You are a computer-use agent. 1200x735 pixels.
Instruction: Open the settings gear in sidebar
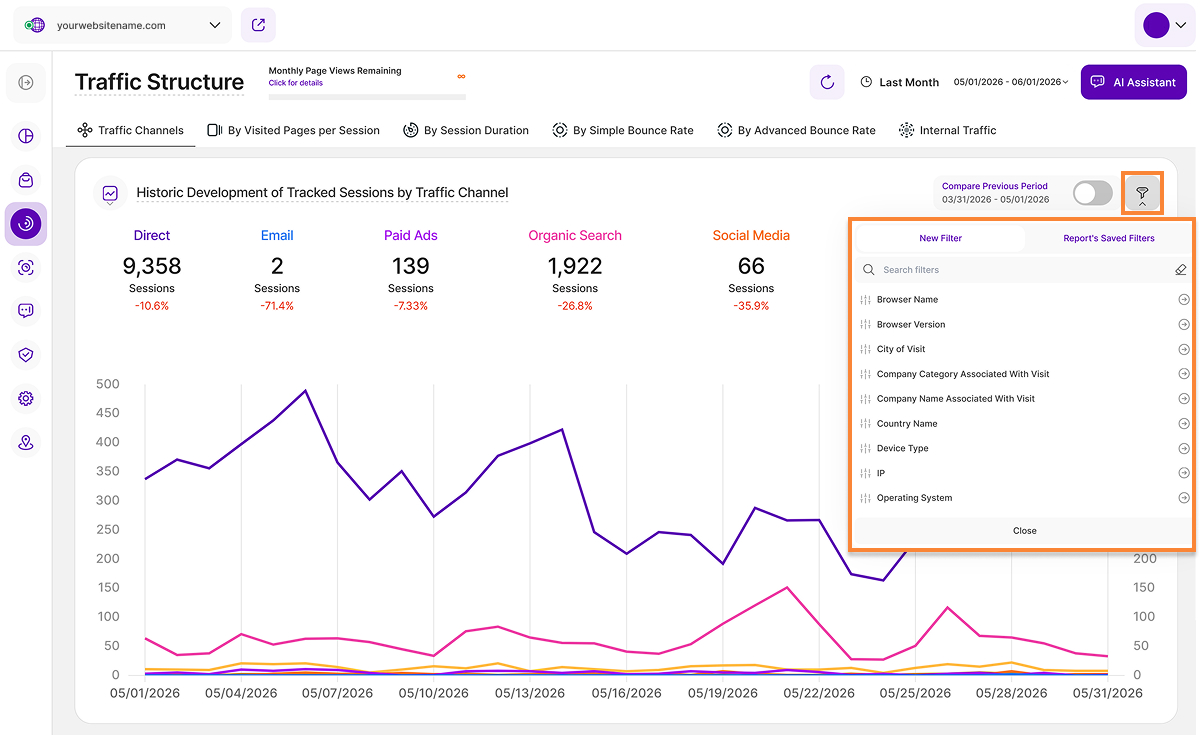(26, 398)
